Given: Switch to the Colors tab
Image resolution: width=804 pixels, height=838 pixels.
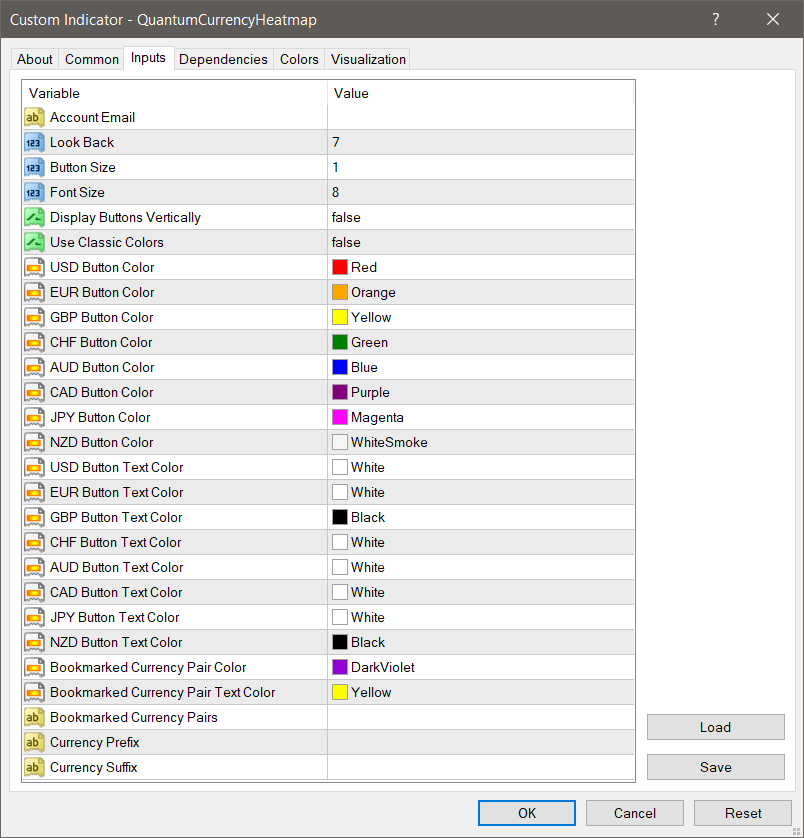Looking at the screenshot, I should [x=299, y=60].
